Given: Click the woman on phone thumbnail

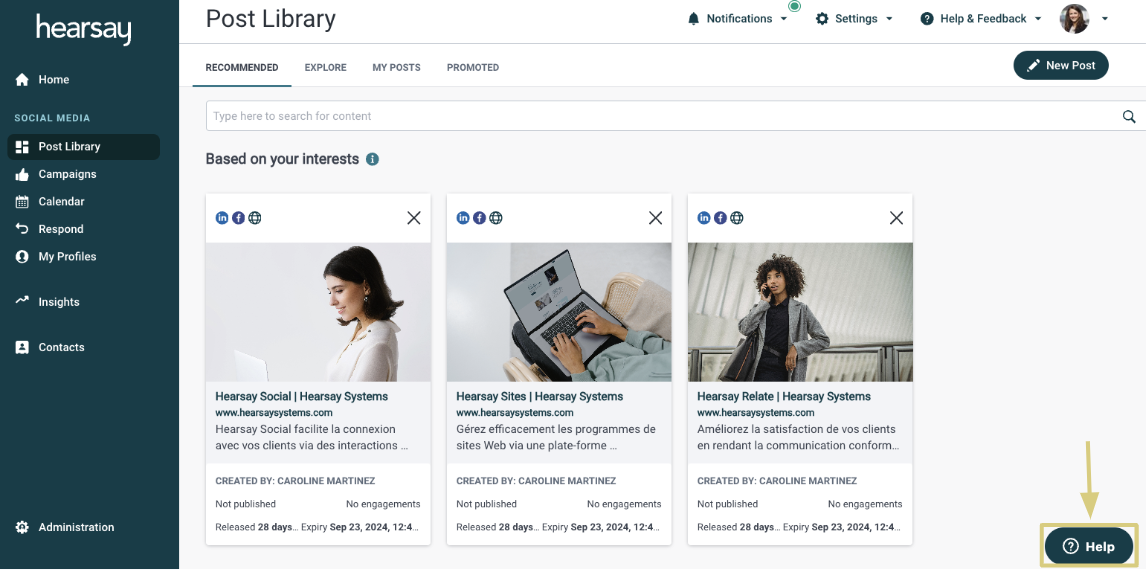Looking at the screenshot, I should 800,312.
